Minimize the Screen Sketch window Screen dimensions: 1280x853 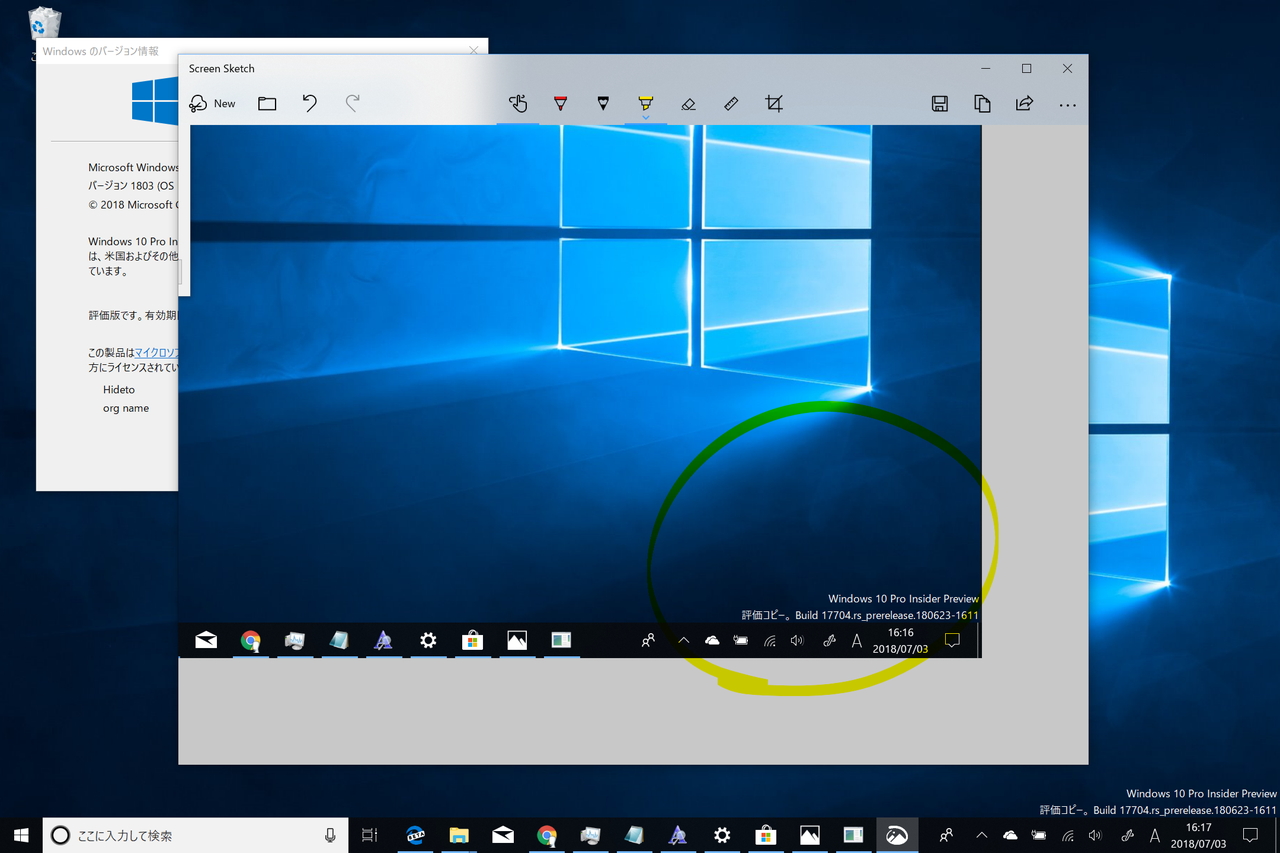[x=986, y=69]
